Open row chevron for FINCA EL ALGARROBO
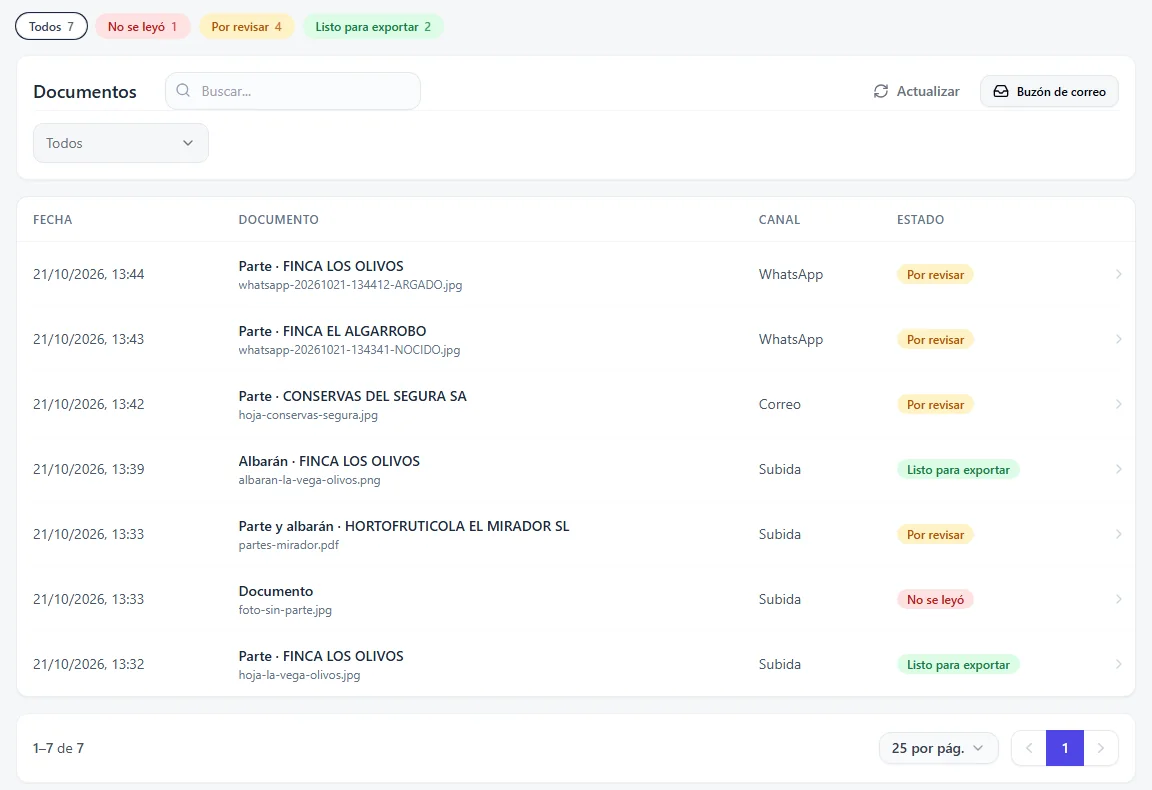 (1118, 339)
